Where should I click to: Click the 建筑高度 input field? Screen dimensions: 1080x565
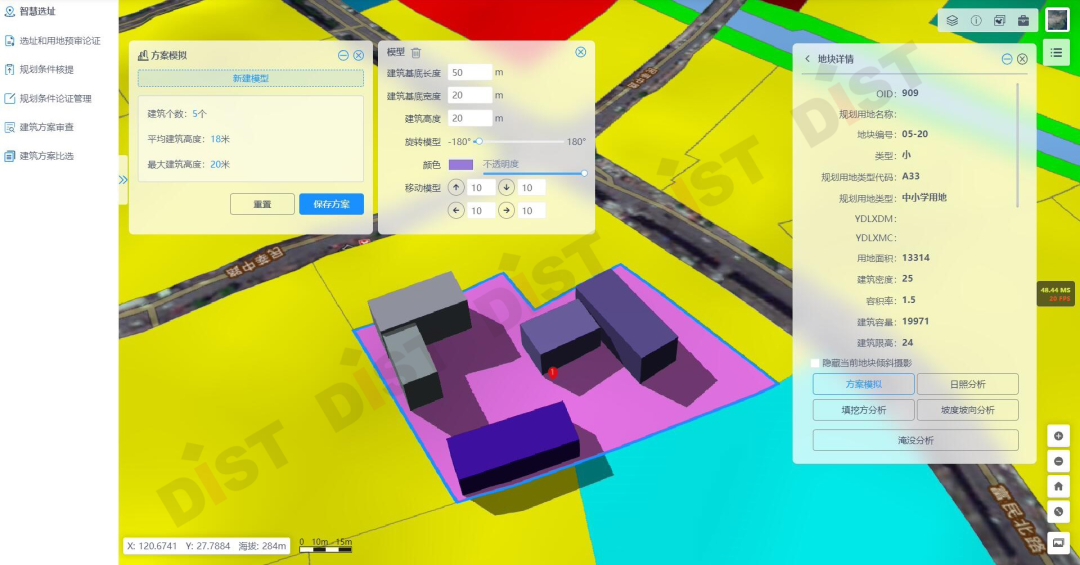469,118
